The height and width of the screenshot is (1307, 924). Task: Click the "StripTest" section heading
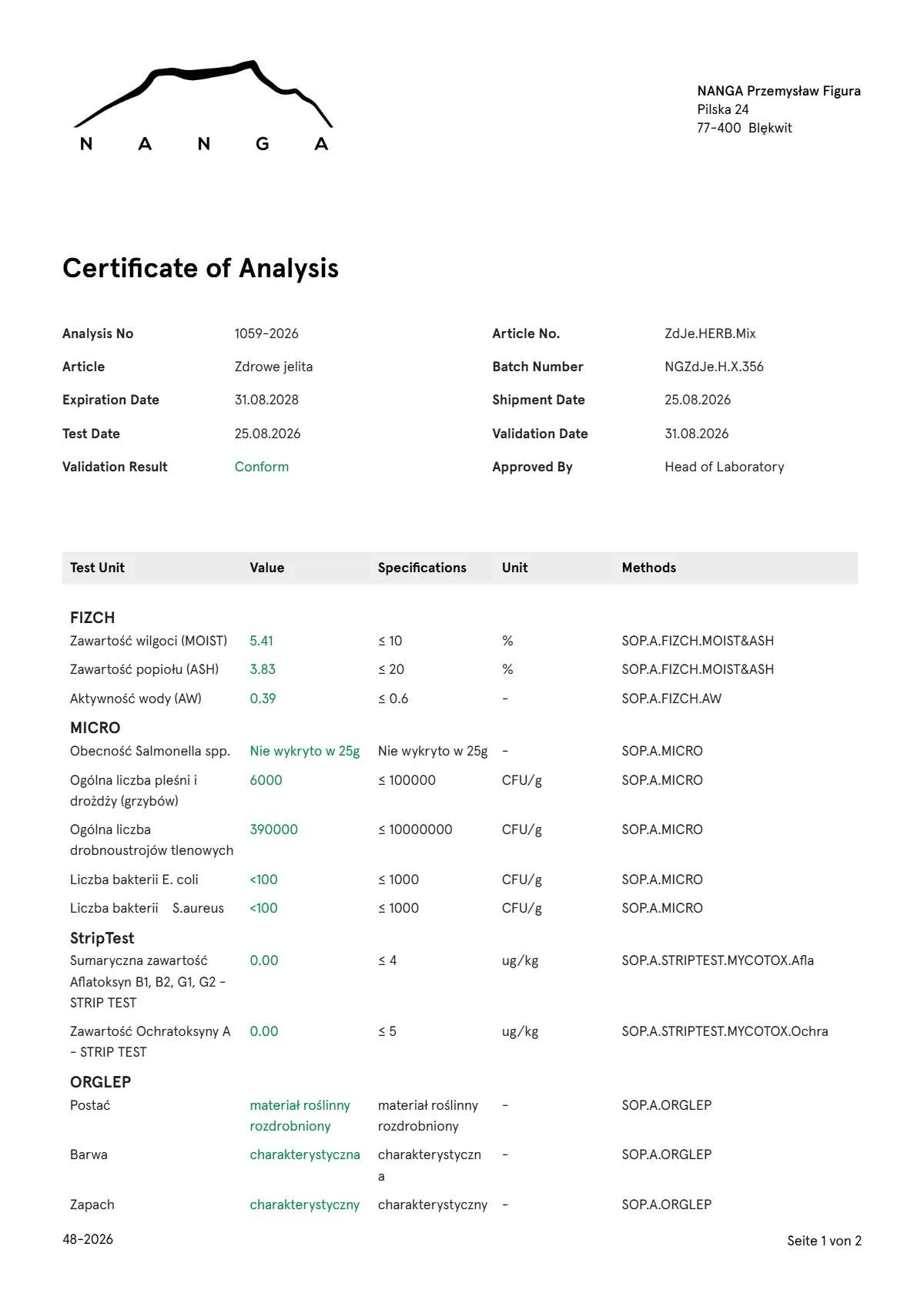(102, 938)
